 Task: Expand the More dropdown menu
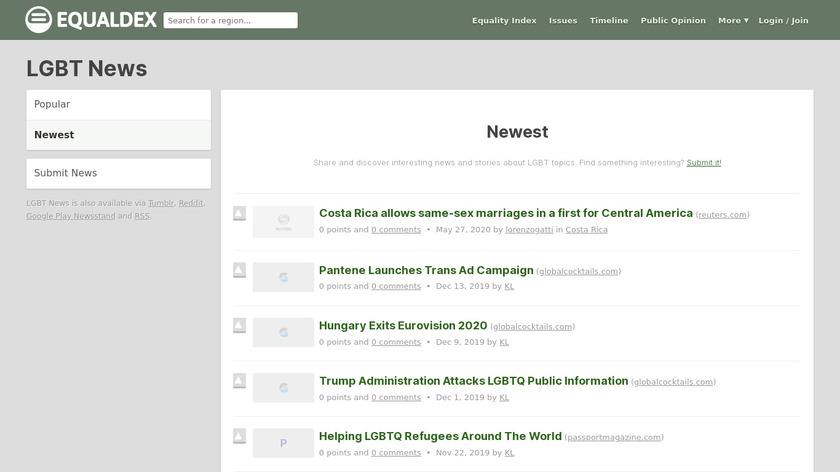coord(732,20)
